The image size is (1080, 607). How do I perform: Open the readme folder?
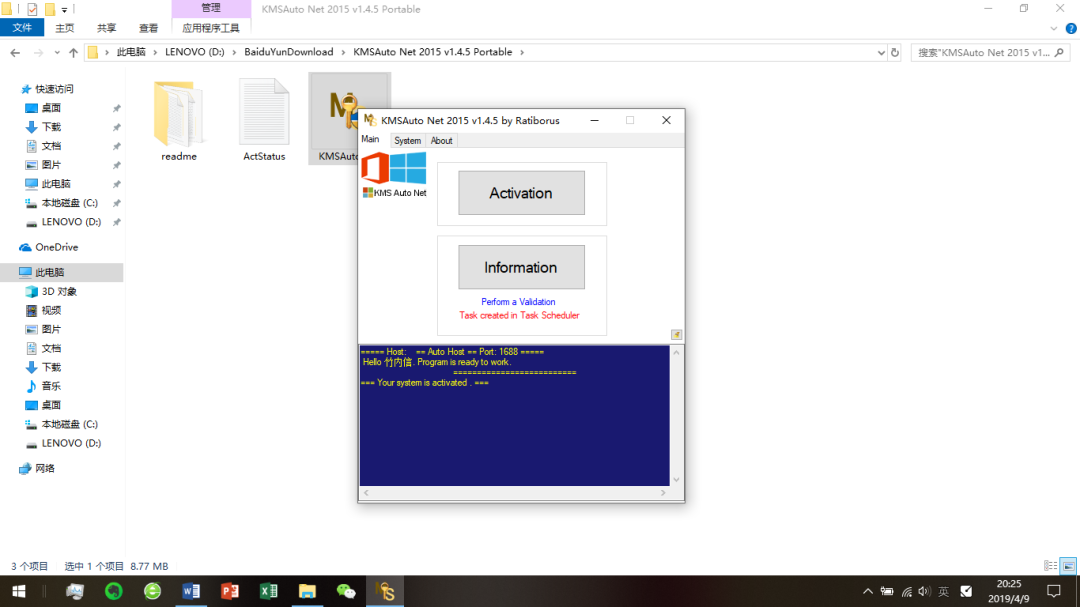pyautogui.click(x=179, y=121)
